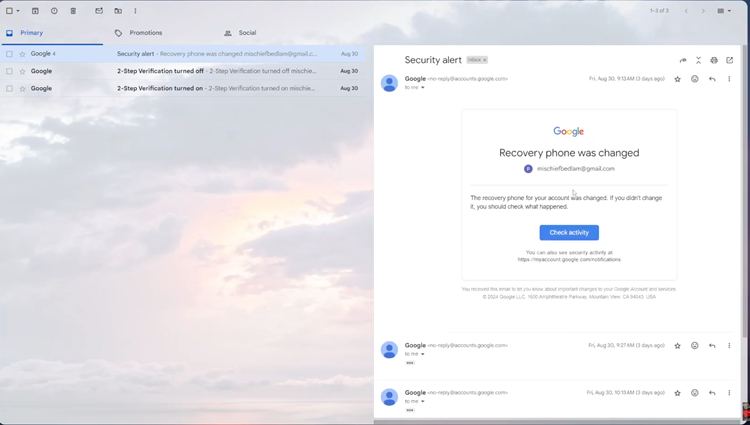Image resolution: width=750 pixels, height=425 pixels.
Task: Select the 2-Step Verification turned on email checkbox
Action: (x=9, y=88)
